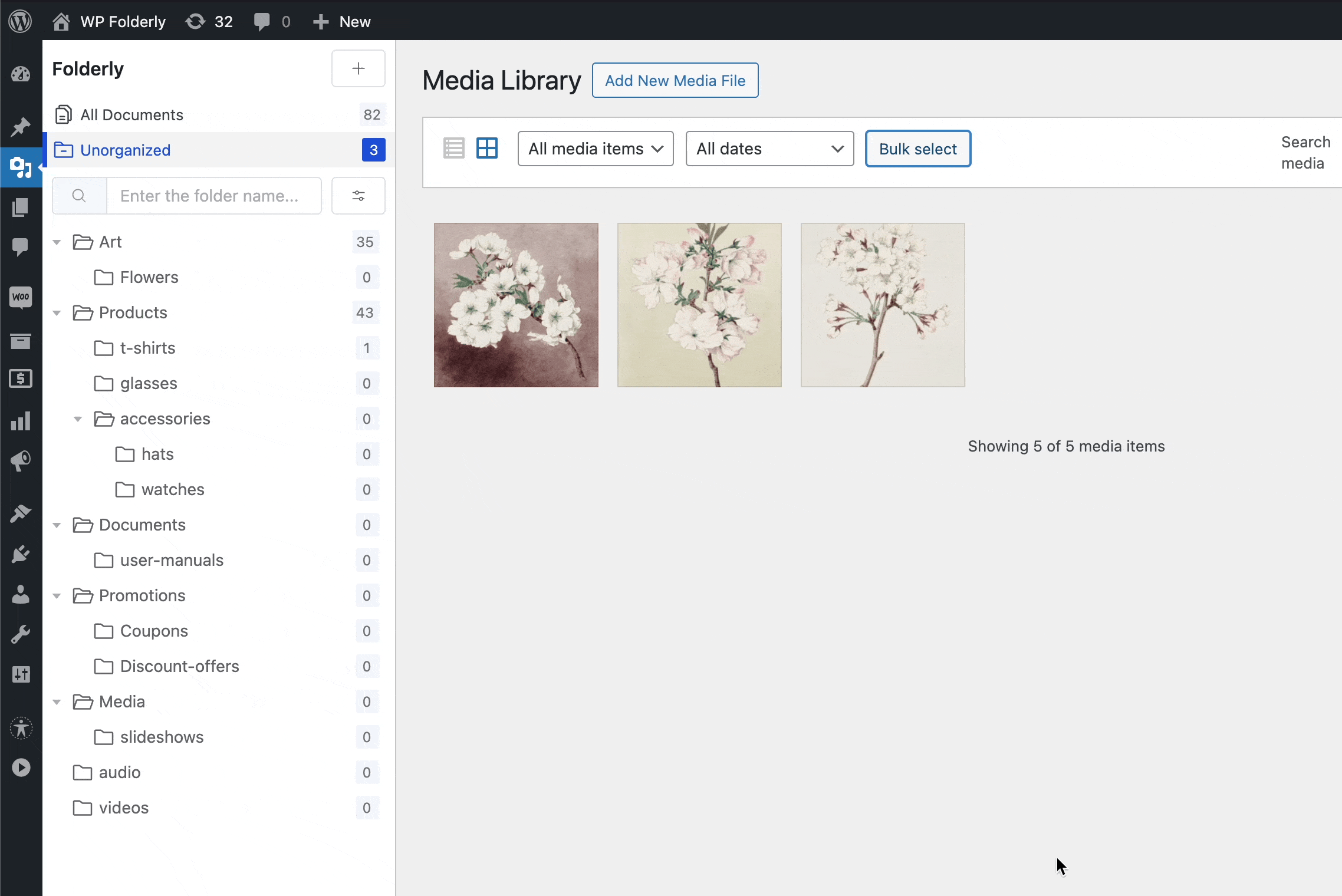Open the Products archive box icon
The height and width of the screenshot is (896, 1342).
click(21, 341)
